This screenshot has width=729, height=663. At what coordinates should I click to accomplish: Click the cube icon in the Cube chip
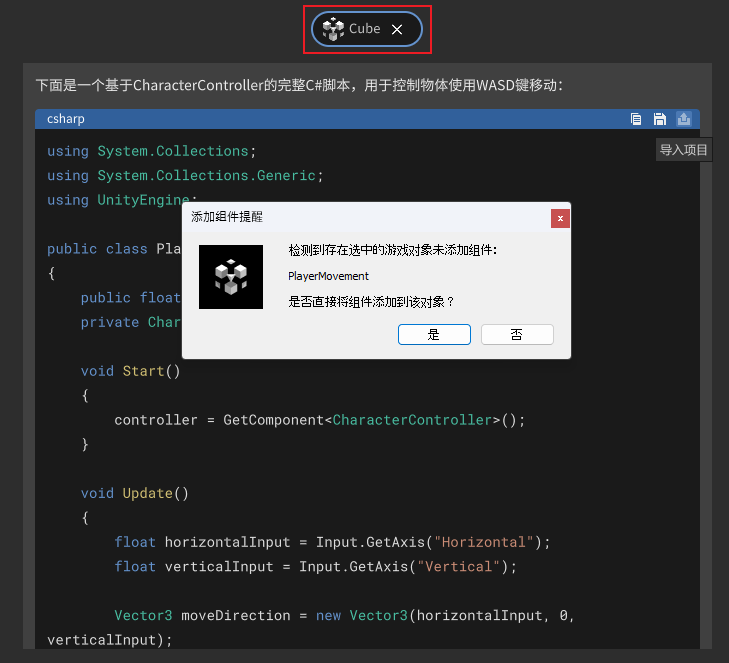click(333, 29)
